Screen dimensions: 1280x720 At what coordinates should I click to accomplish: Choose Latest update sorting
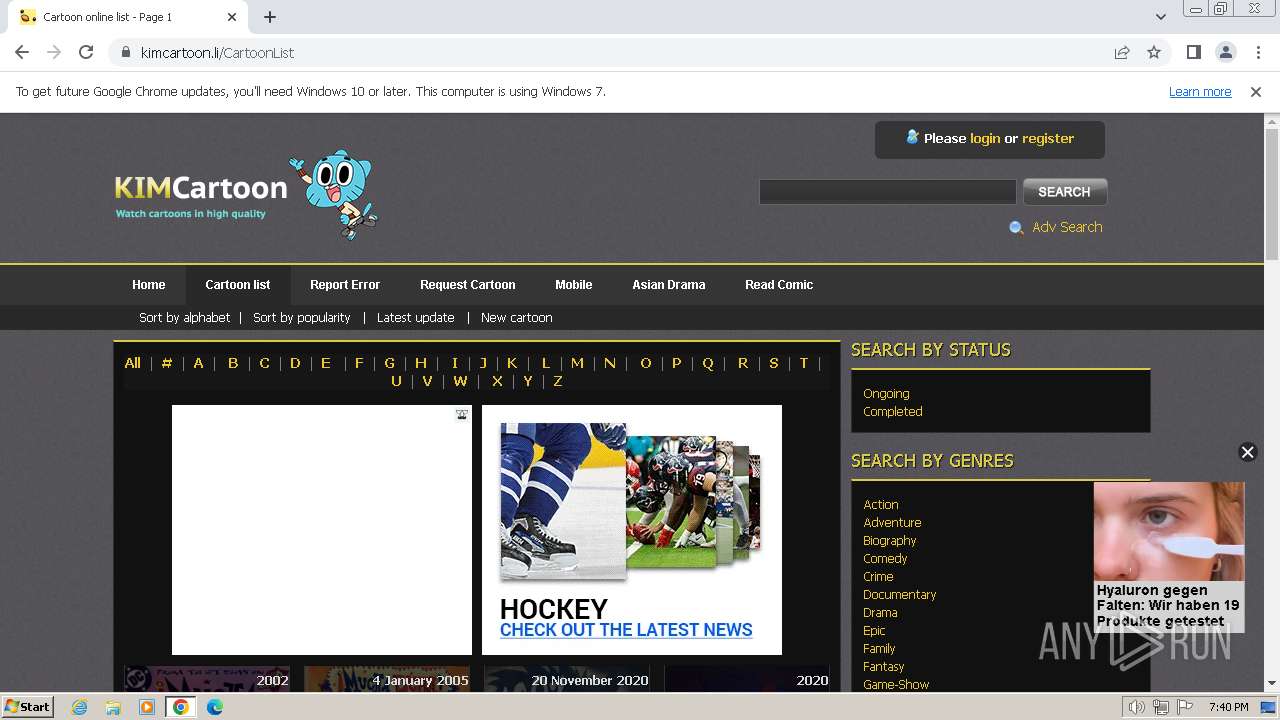point(416,317)
